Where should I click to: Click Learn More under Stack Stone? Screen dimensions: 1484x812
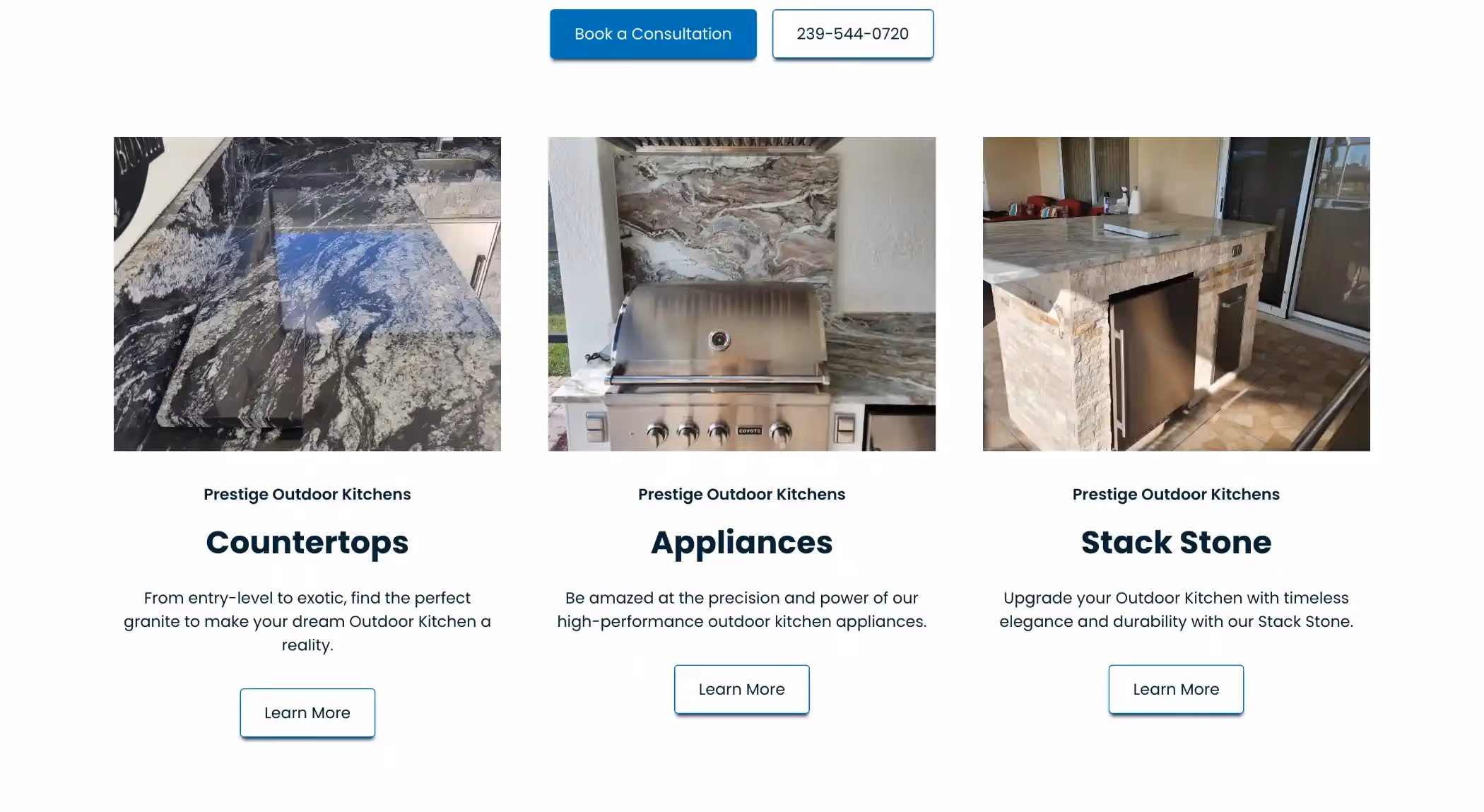click(x=1176, y=689)
